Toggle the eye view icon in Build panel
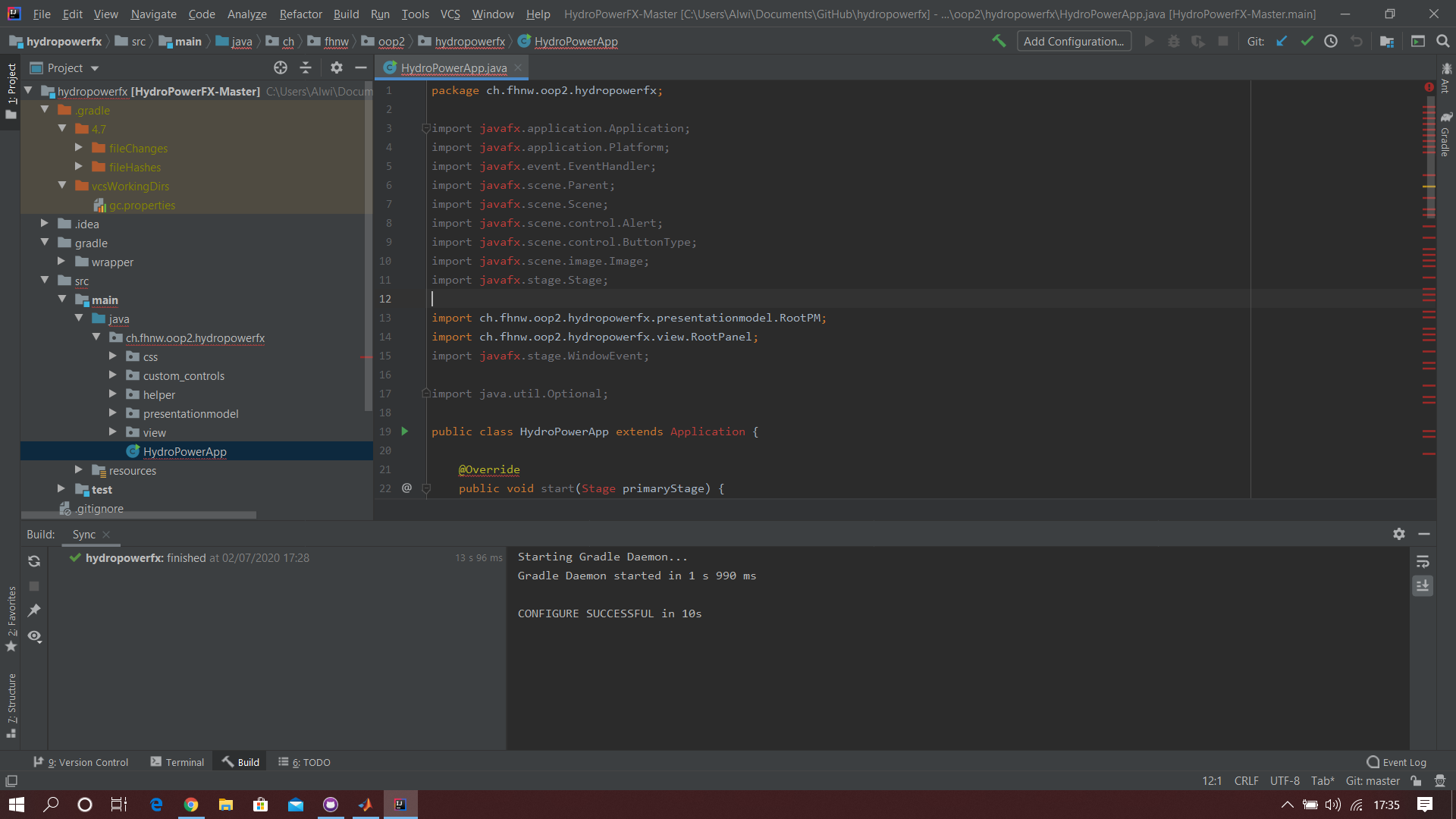The height and width of the screenshot is (819, 1456). [34, 636]
